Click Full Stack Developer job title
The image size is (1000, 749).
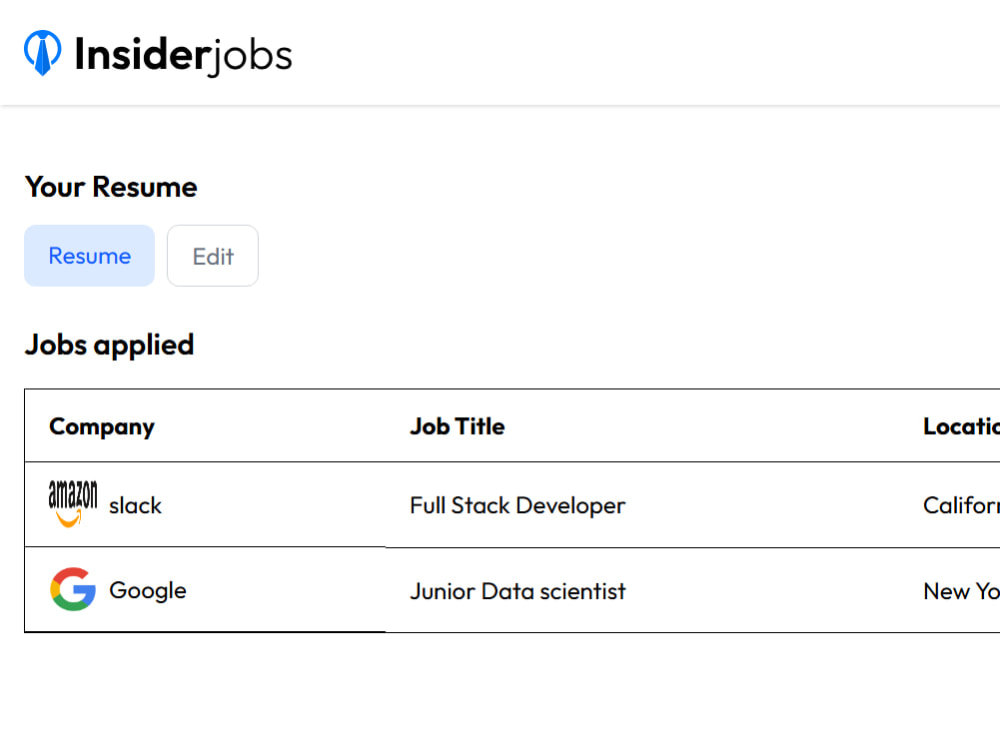517,505
